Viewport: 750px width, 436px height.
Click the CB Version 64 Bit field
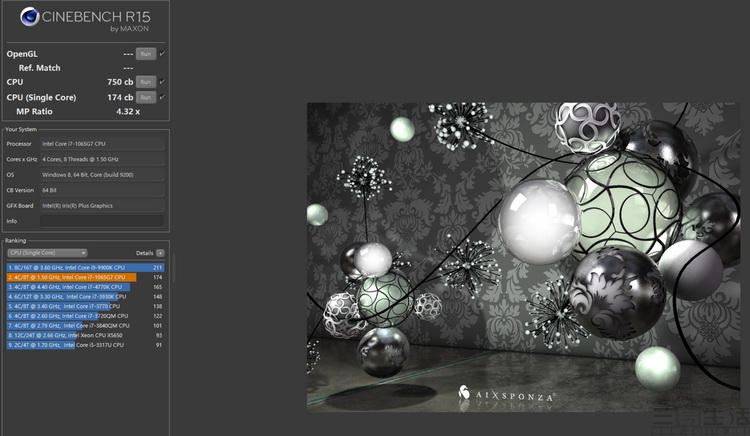102,190
